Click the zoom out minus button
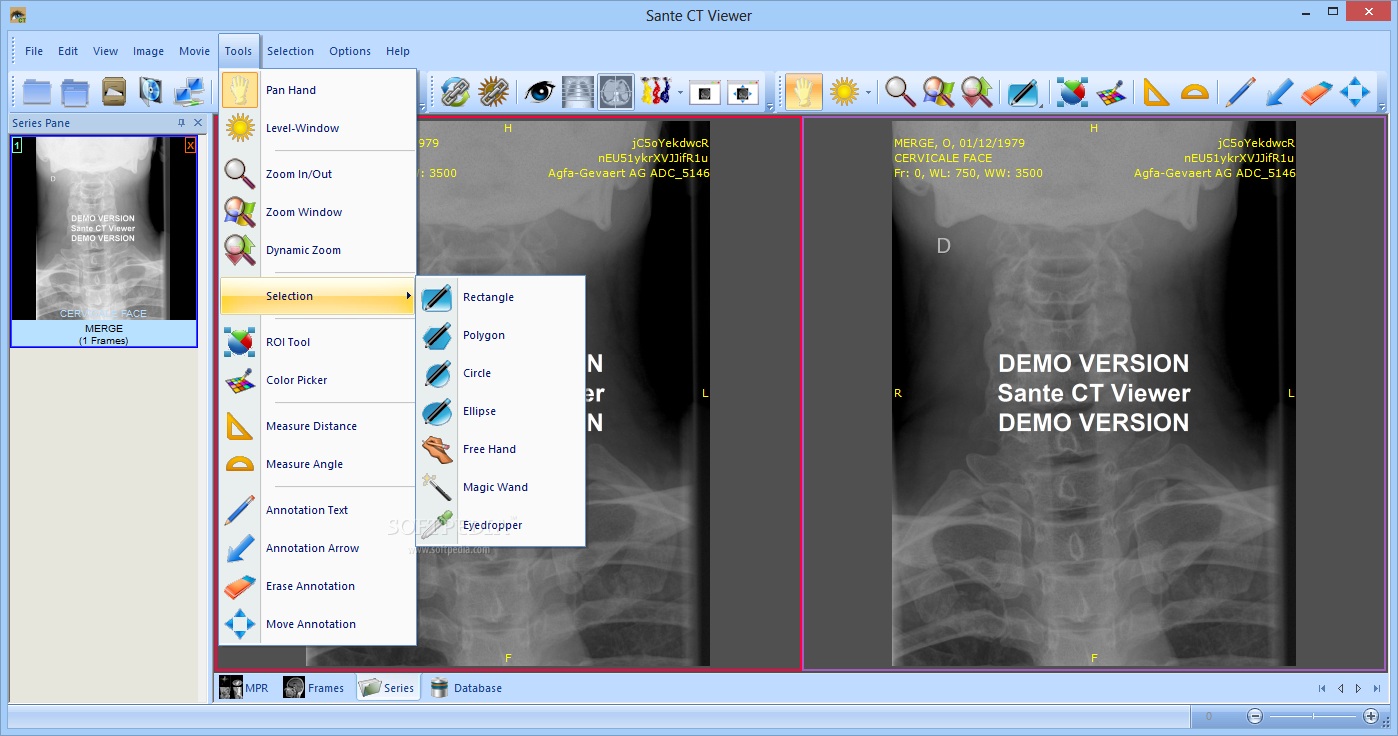Screen dimensions: 1398x736 pos(1255,716)
